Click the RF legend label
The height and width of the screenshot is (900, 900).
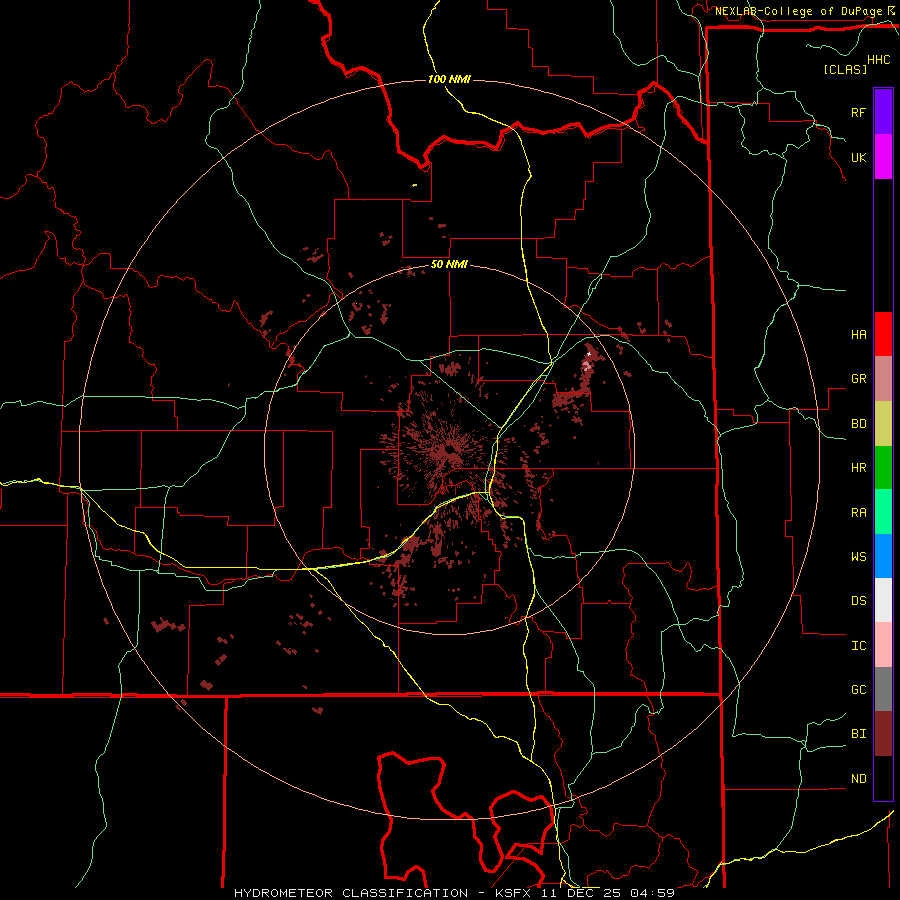858,112
